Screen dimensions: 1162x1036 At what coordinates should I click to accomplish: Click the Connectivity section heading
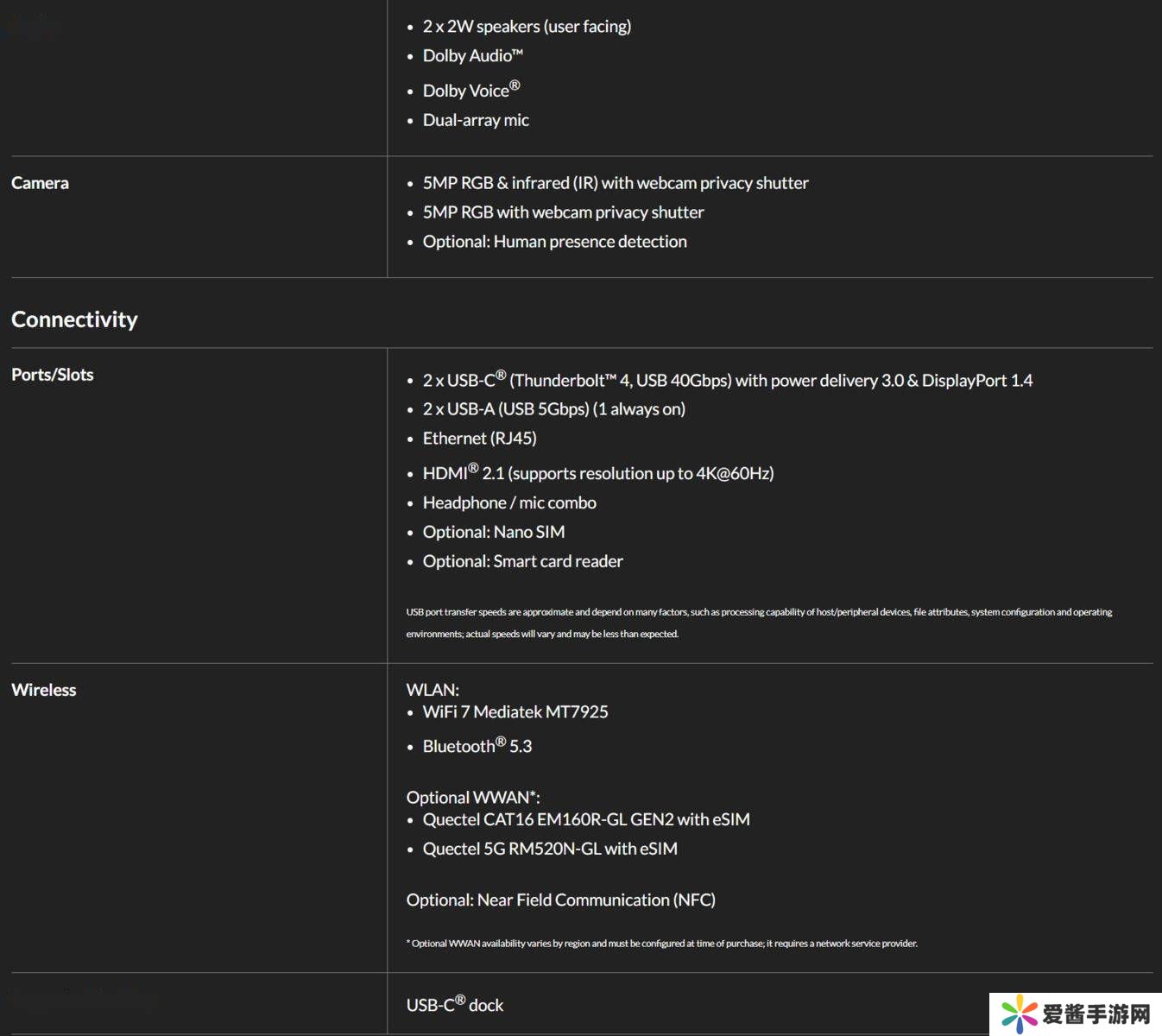[74, 319]
